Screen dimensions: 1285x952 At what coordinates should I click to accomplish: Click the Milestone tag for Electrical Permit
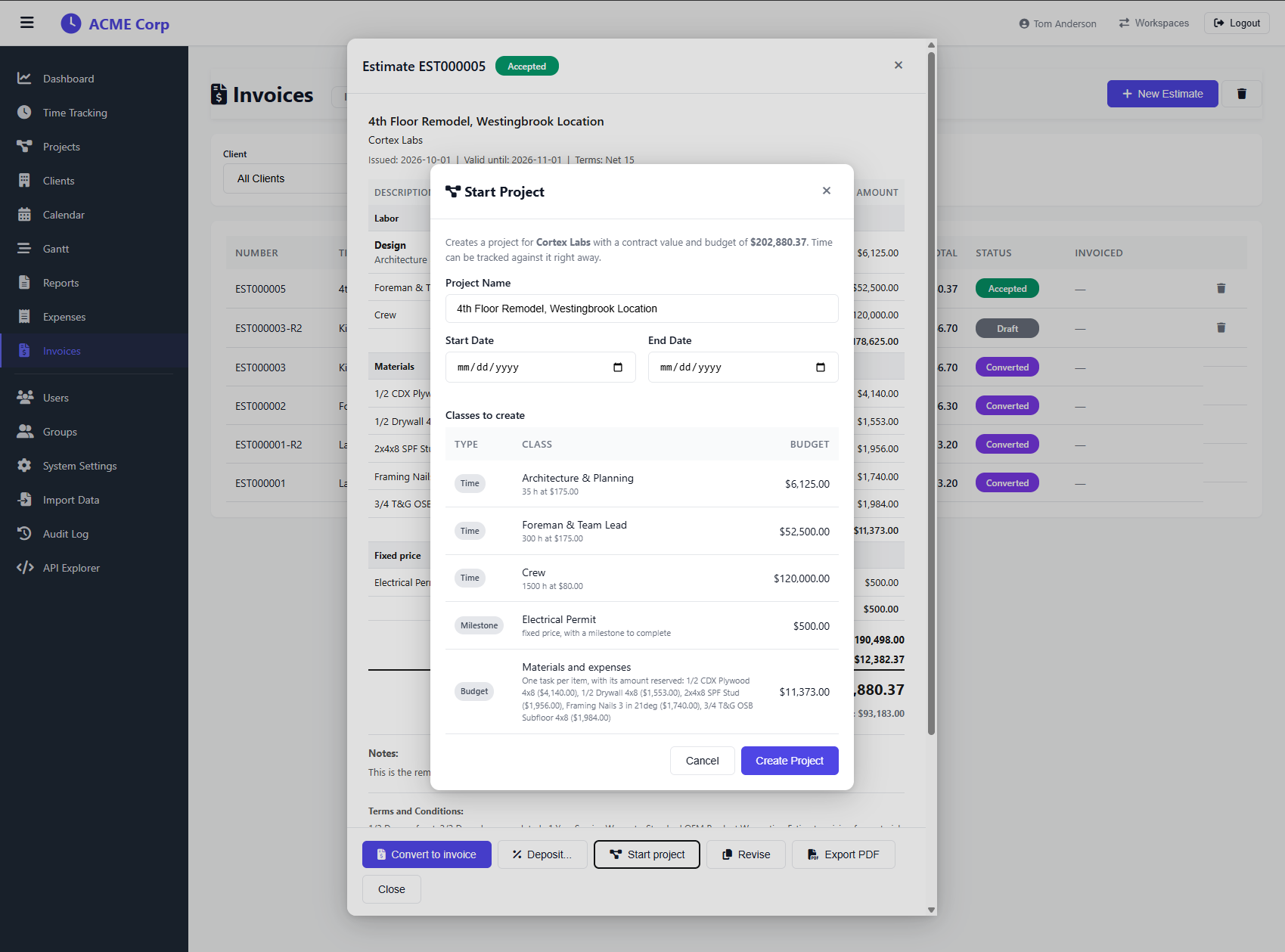click(x=480, y=625)
